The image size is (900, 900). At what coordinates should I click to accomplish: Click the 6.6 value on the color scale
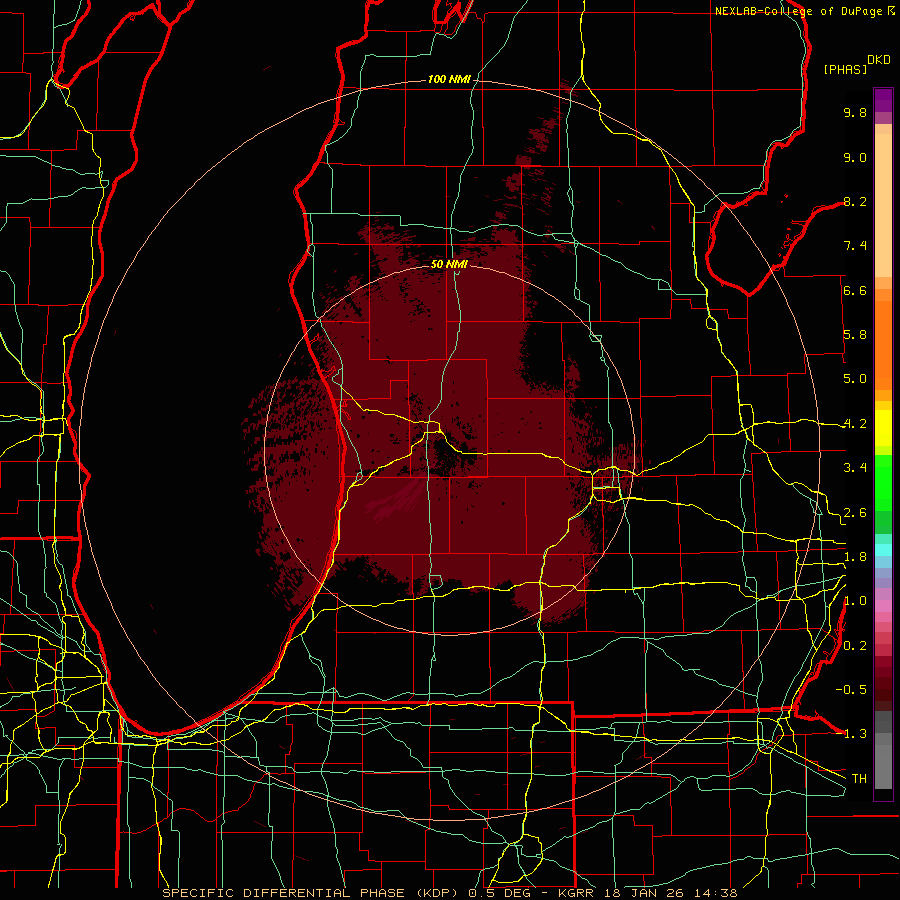pyautogui.click(x=855, y=290)
